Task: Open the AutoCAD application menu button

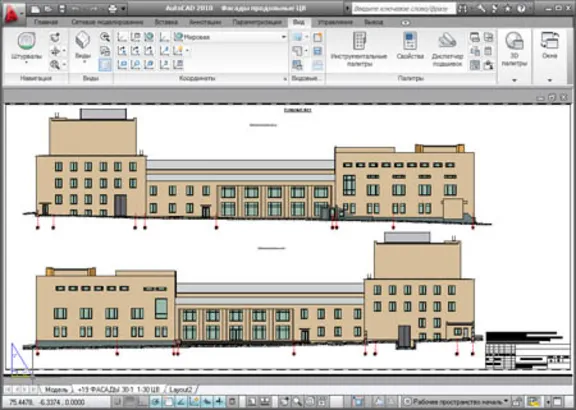Action: click(12, 12)
